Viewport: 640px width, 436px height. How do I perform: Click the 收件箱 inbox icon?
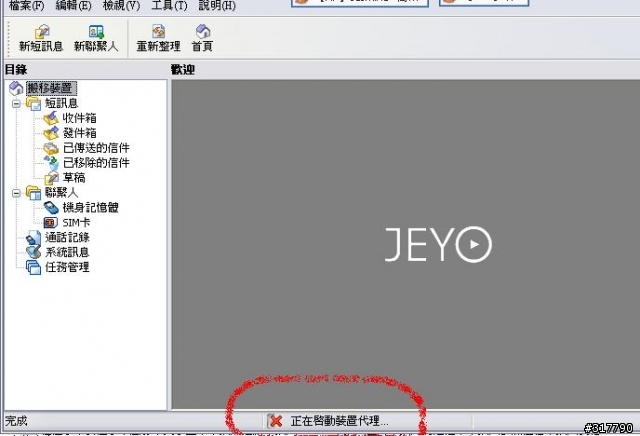pos(51,118)
